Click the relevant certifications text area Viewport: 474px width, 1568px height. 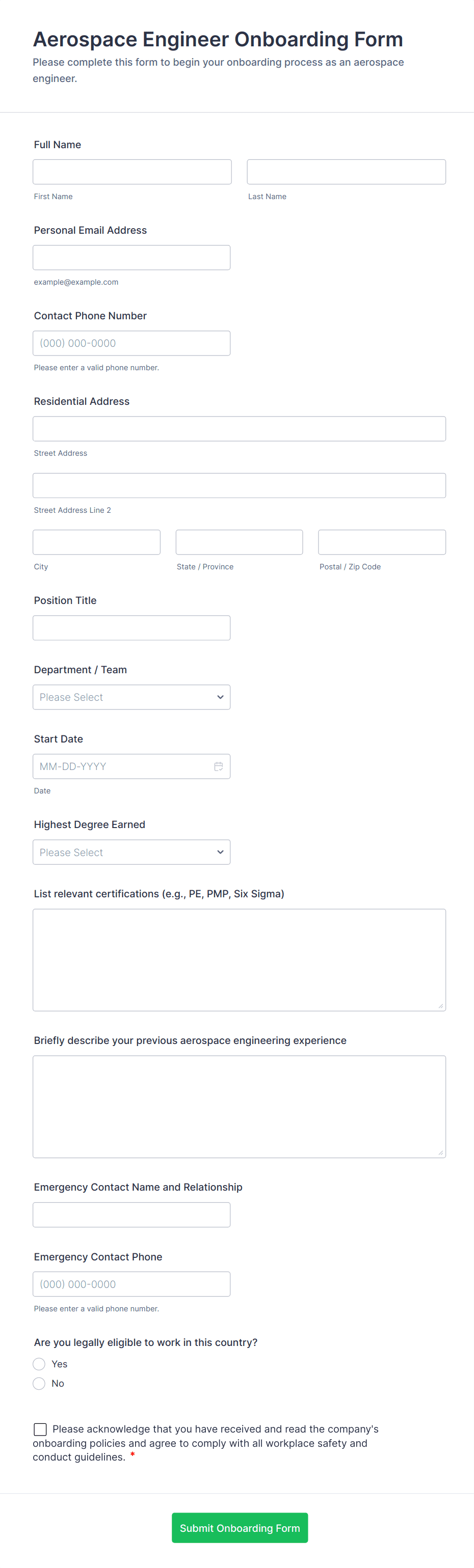coord(240,959)
